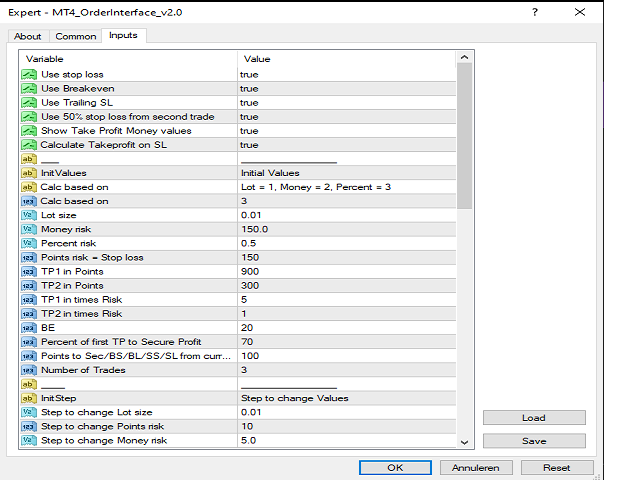Click the string icon beside InitStep

(x=29, y=398)
